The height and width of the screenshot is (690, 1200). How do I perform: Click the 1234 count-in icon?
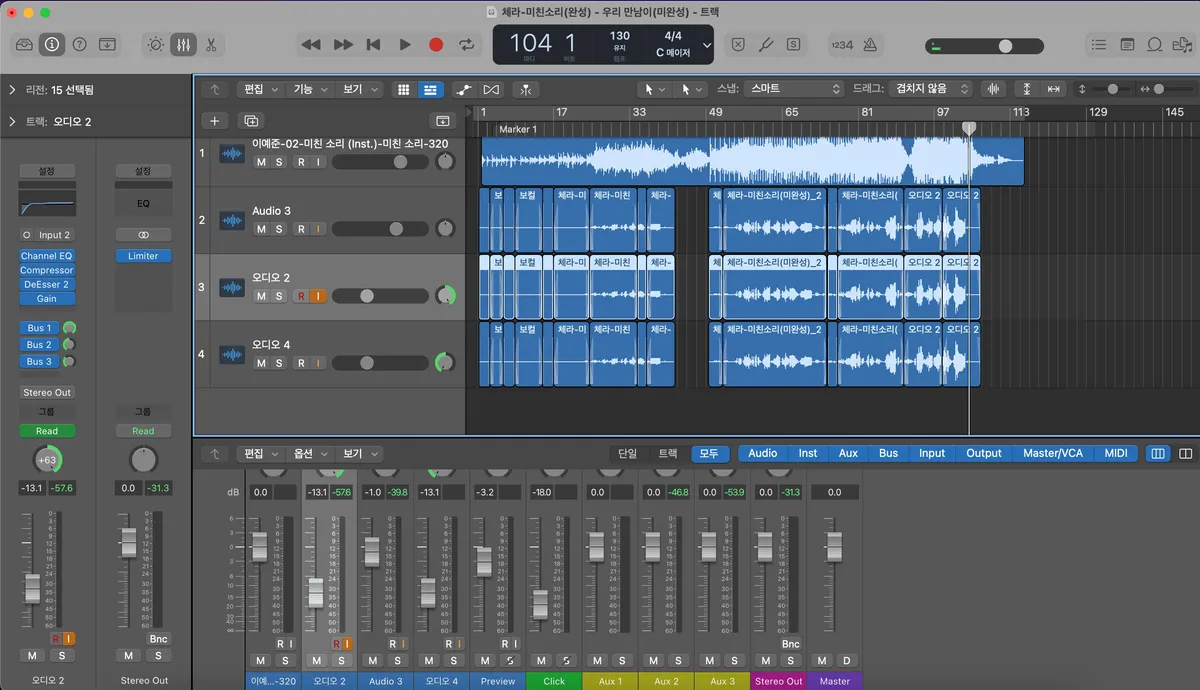point(842,44)
